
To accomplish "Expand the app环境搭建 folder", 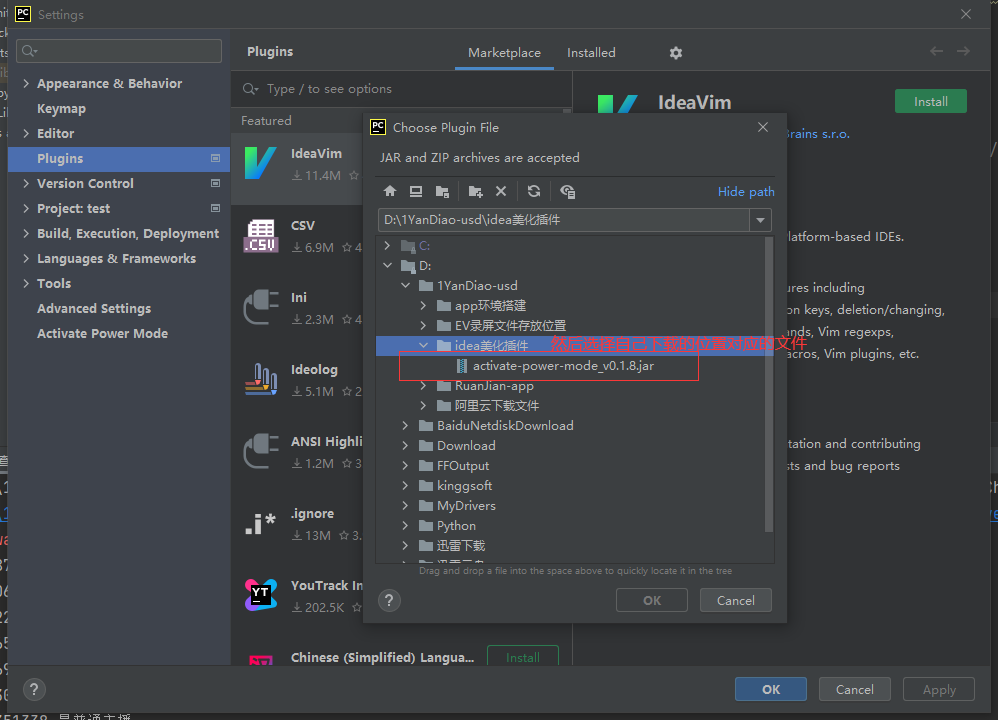I will click(423, 306).
